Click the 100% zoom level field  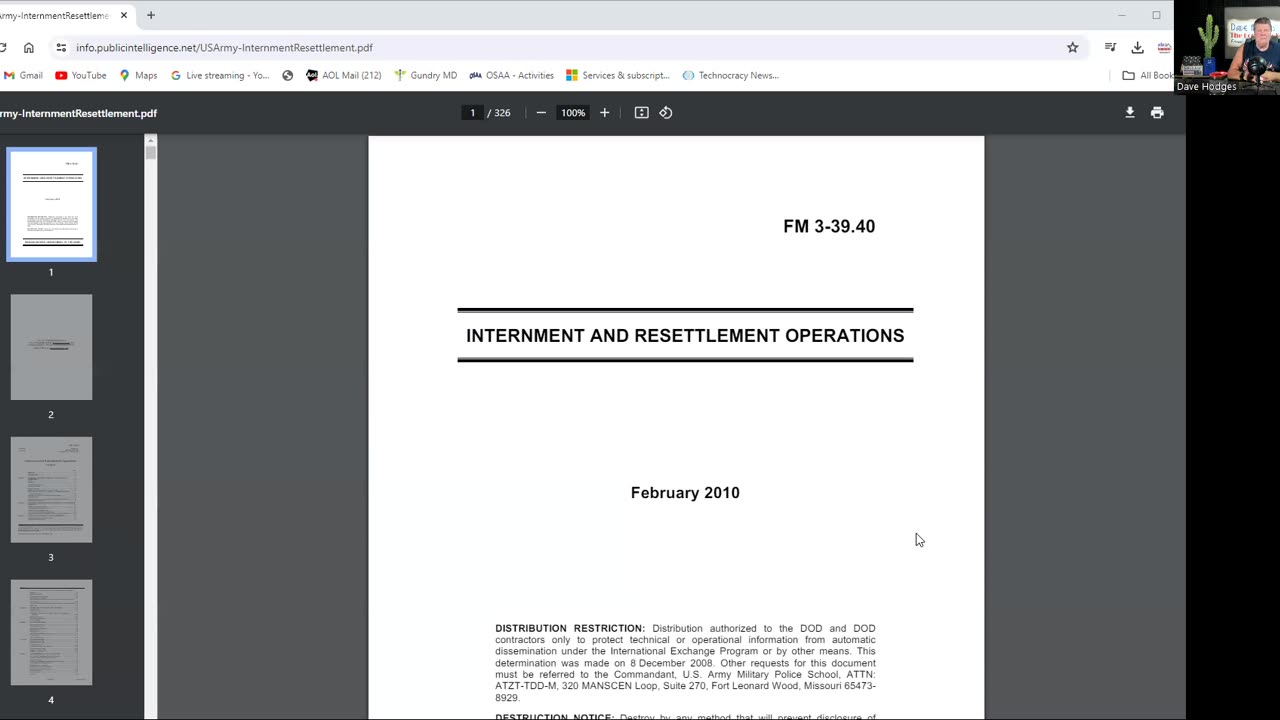point(573,113)
